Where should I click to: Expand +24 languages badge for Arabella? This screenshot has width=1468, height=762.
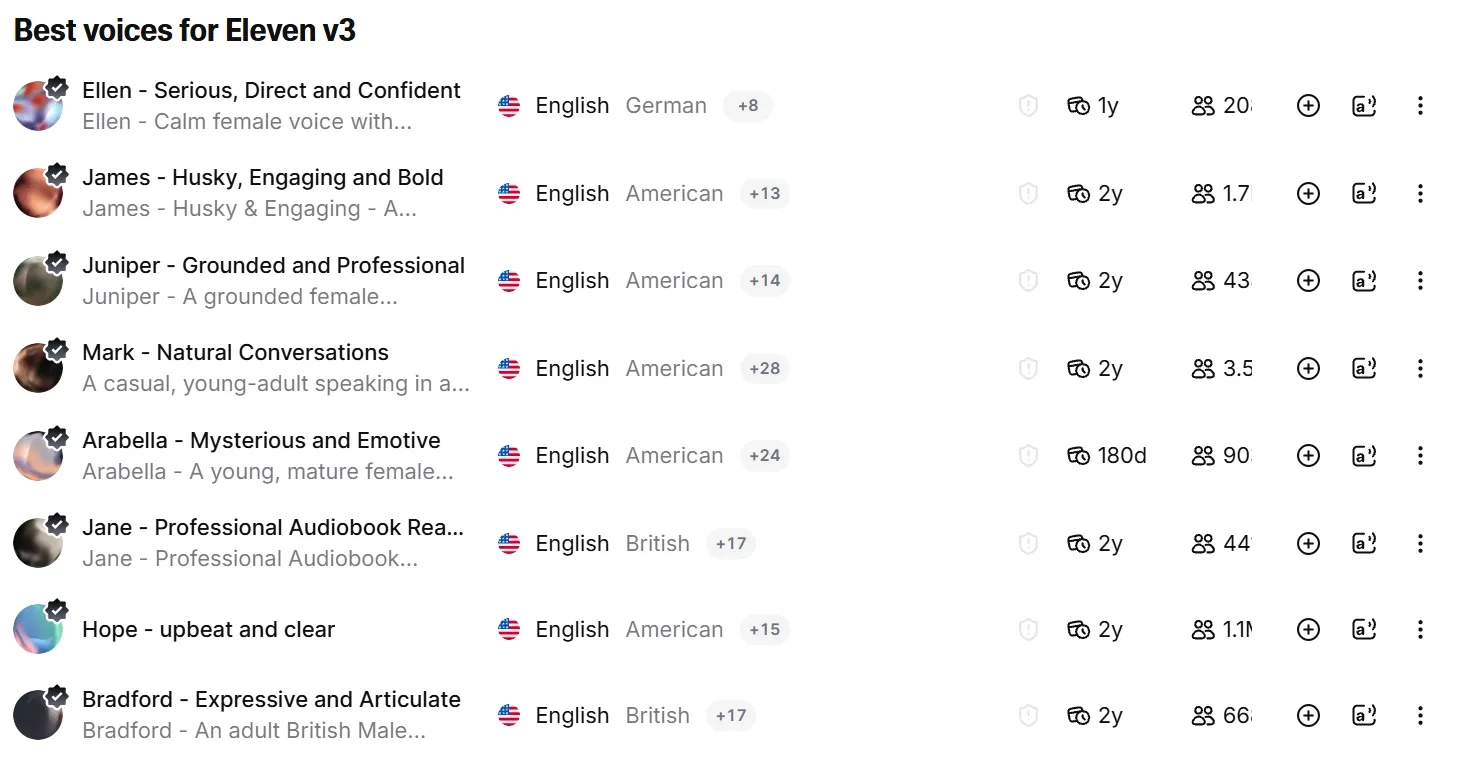(x=765, y=456)
